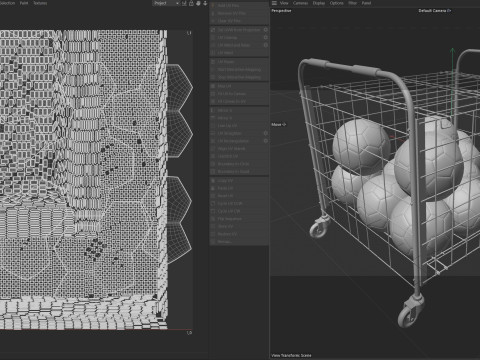Click the Mirror U command
480x360 pixels.
point(239,110)
